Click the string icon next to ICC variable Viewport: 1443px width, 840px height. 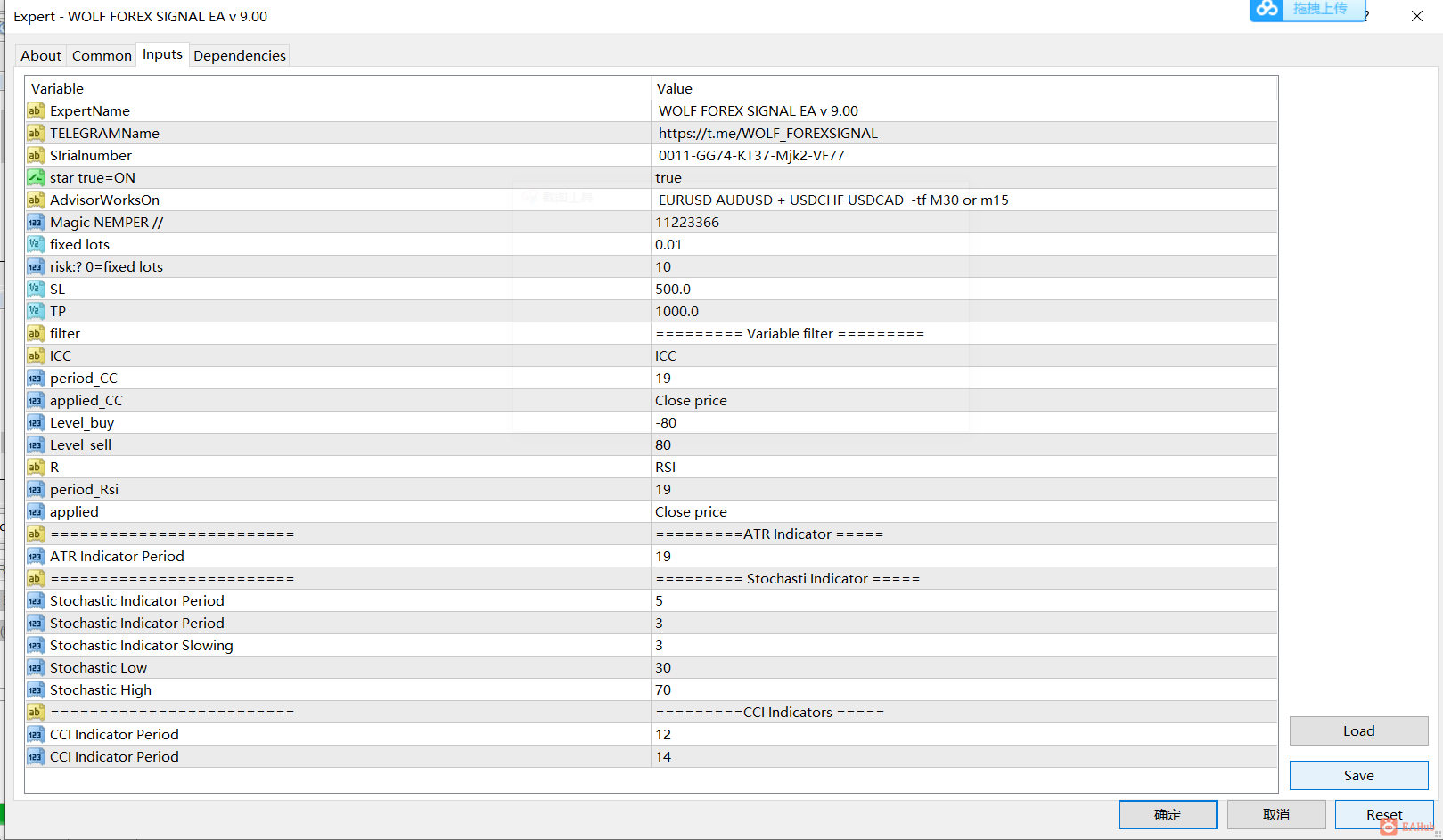coord(35,355)
